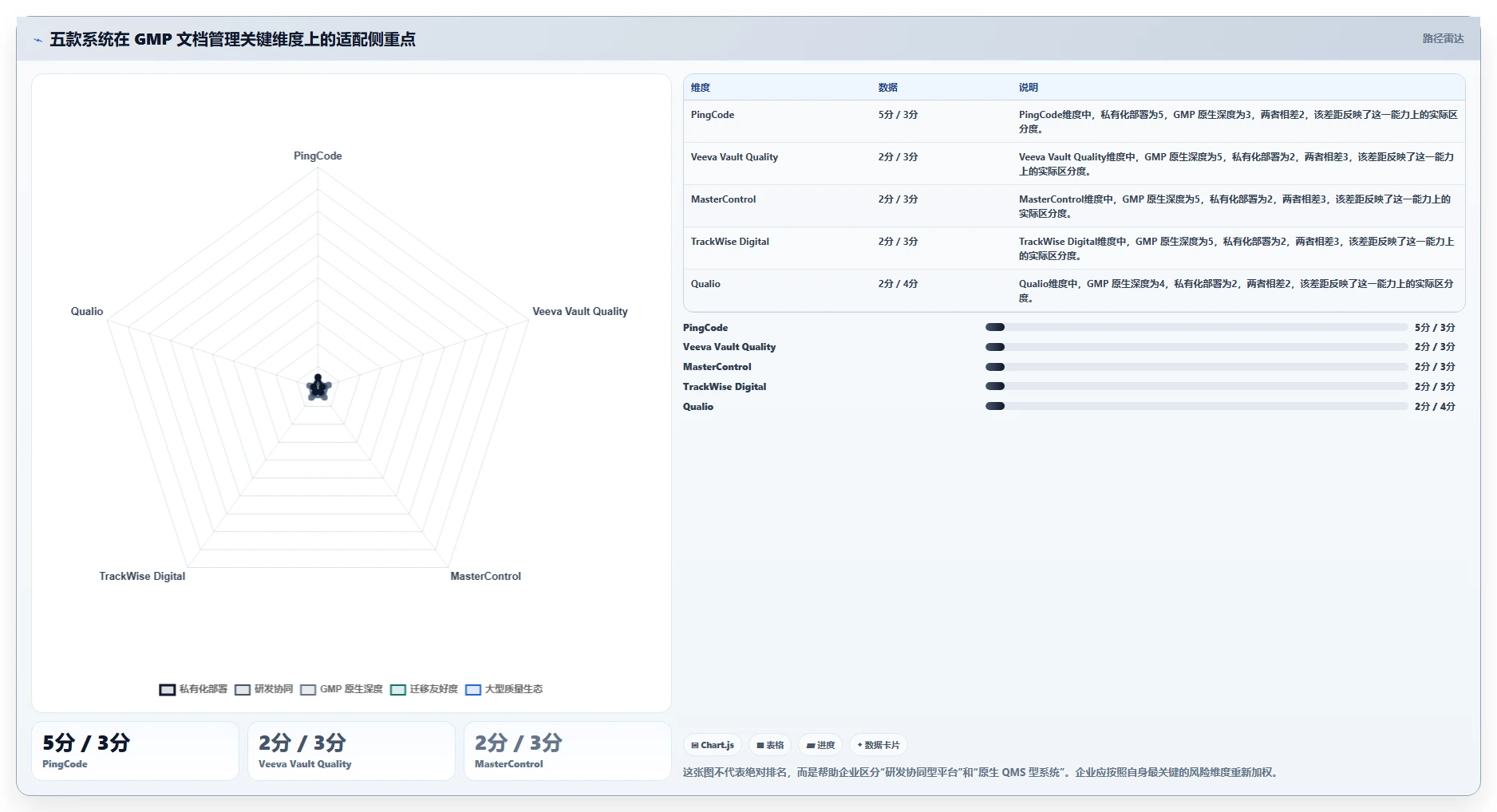This screenshot has width=1497, height=812.
Task: Hide the GMP 原生深度 legend dataset
Action: tap(342, 689)
